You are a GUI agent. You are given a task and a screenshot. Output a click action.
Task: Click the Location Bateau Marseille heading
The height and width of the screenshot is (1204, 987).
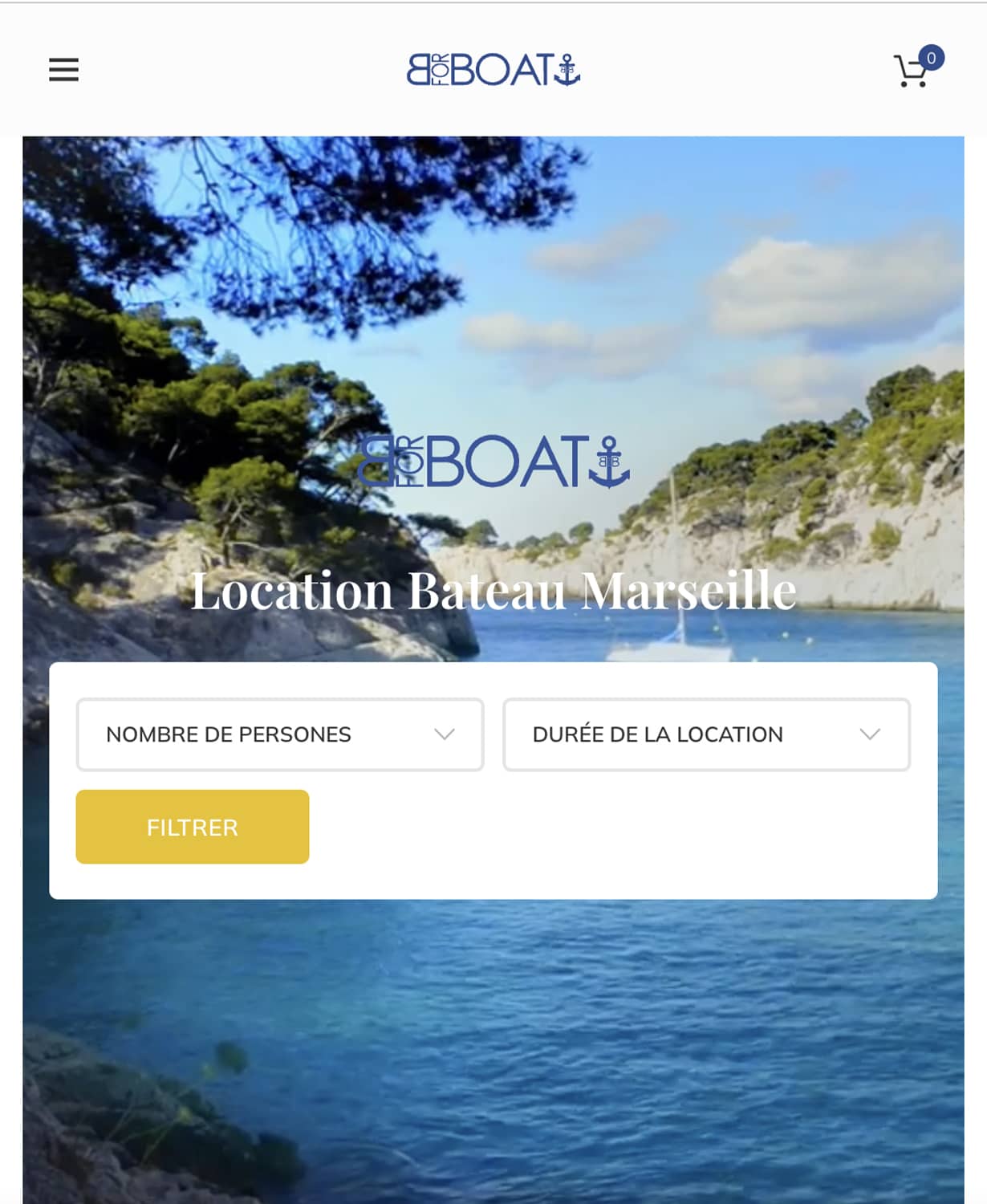click(x=494, y=591)
